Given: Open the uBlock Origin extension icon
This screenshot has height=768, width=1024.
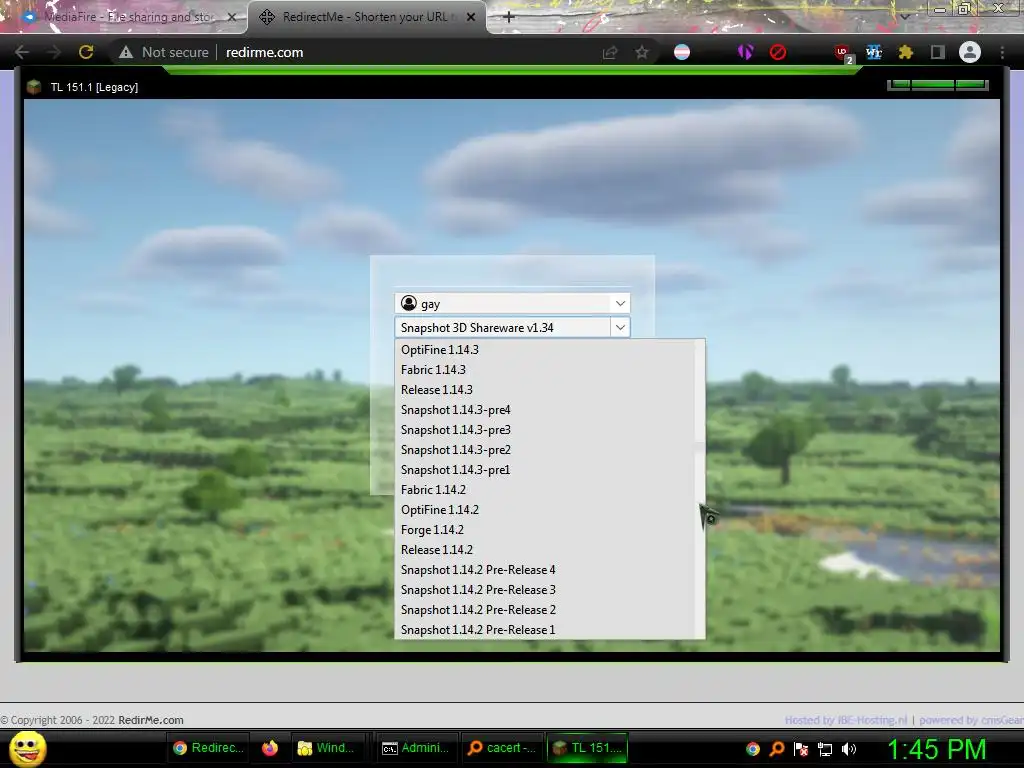Looking at the screenshot, I should pyautogui.click(x=842, y=53).
